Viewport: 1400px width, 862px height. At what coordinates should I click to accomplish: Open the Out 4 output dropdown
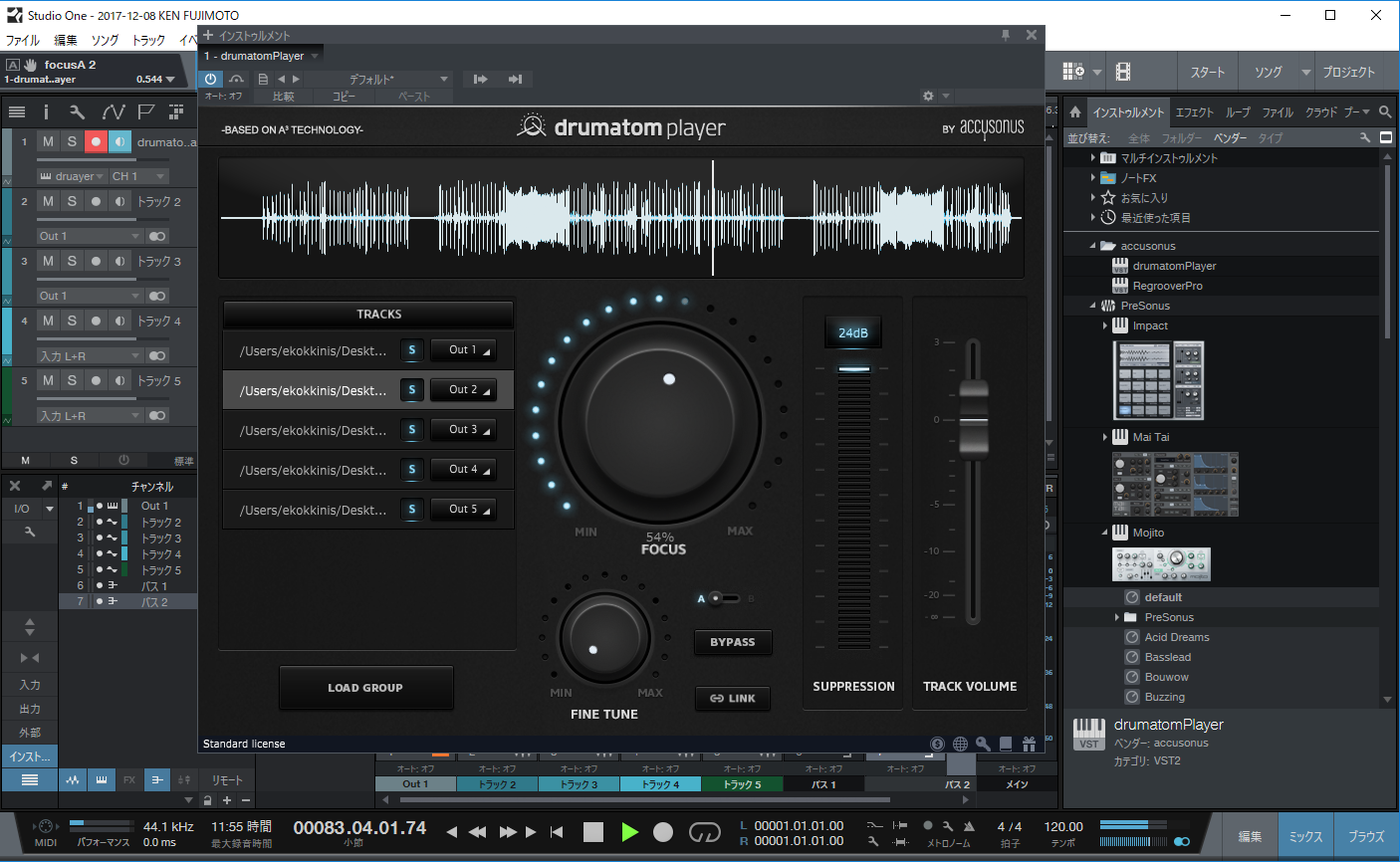click(x=463, y=470)
